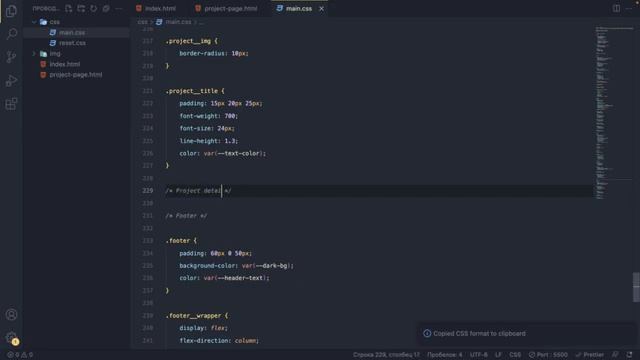The height and width of the screenshot is (360, 640).
Task: Split the editor to the right
Action: pyautogui.click(x=616, y=8)
